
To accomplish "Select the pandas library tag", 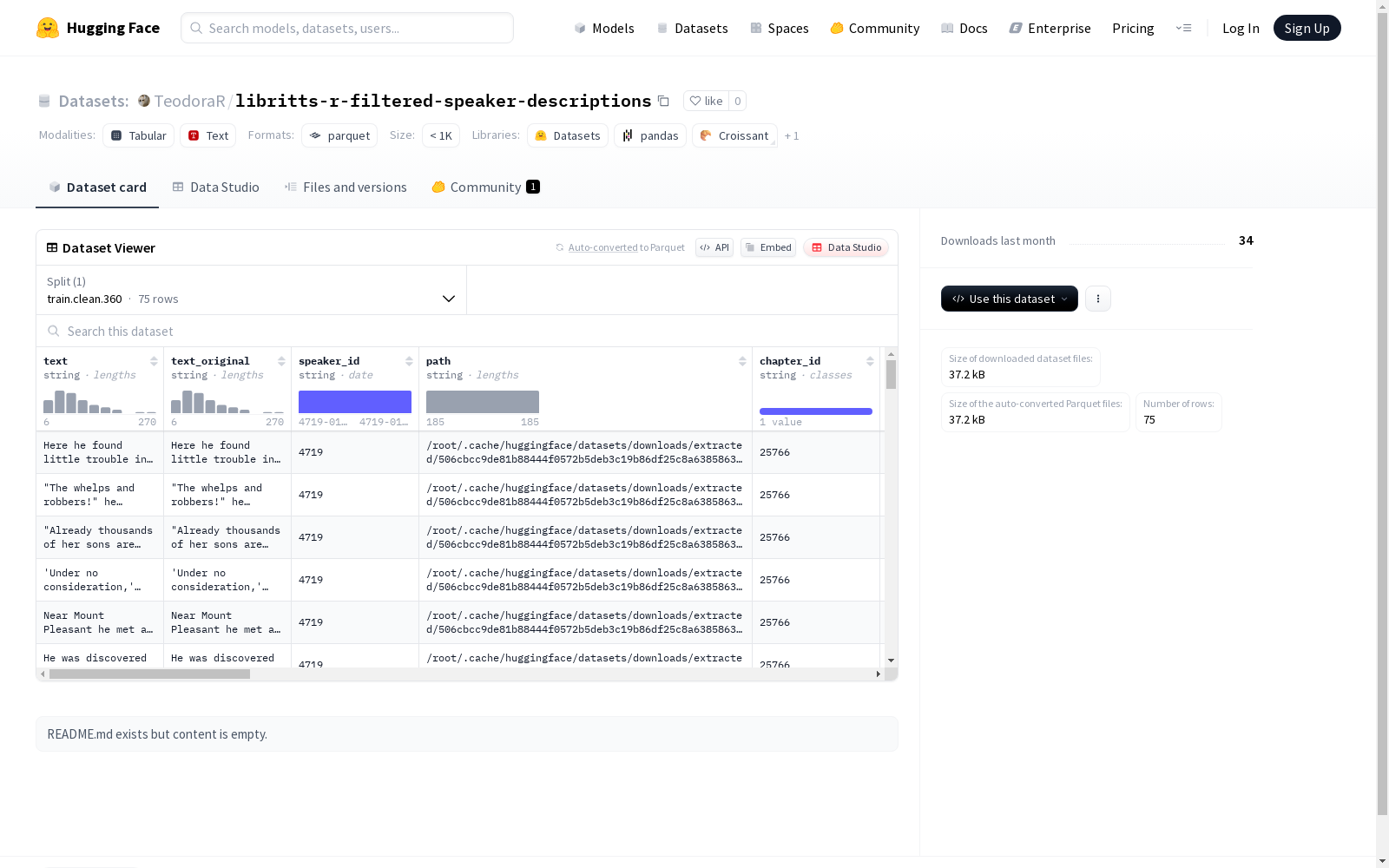I will 650,135.
